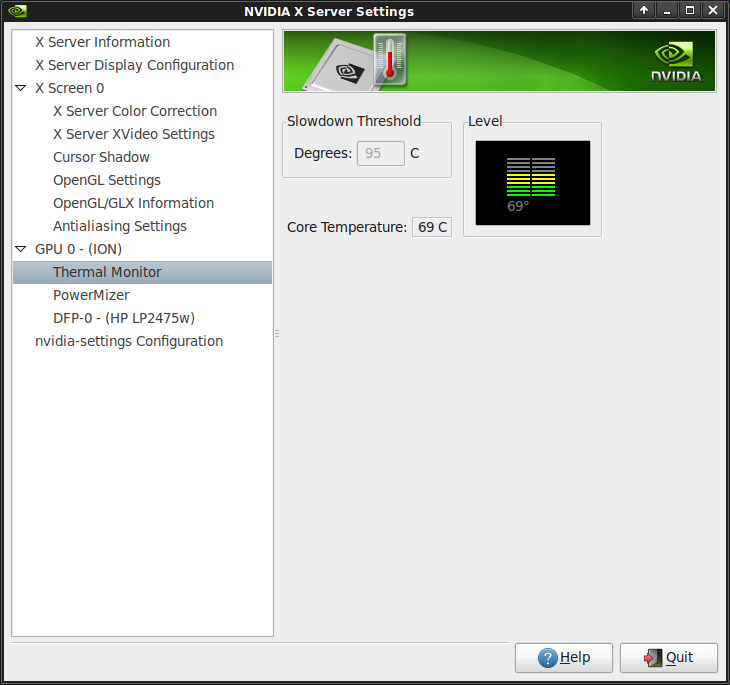Click the NVIDIA eye icon in title bar

pyautogui.click(x=17, y=11)
